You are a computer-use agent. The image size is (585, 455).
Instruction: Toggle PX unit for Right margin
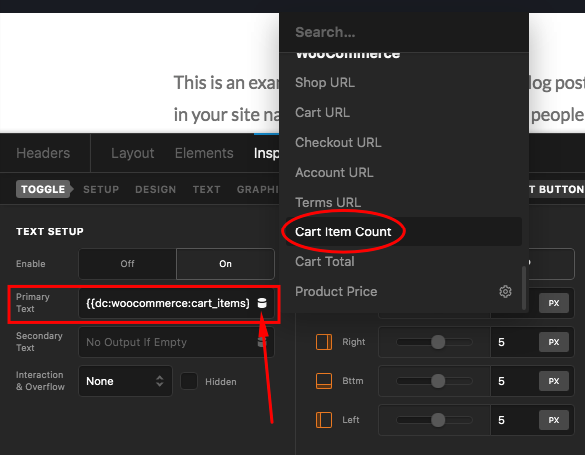tap(554, 342)
